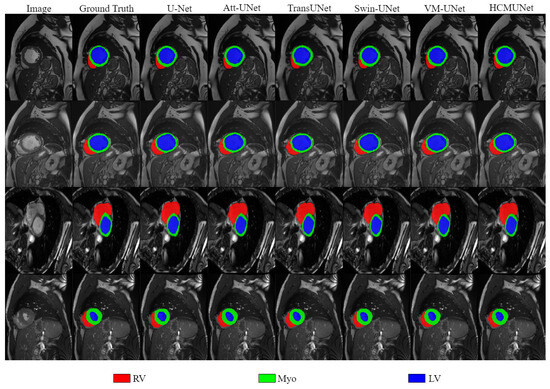
Task: Click the 'Att-UNet' column header
Action: (x=242, y=8)
